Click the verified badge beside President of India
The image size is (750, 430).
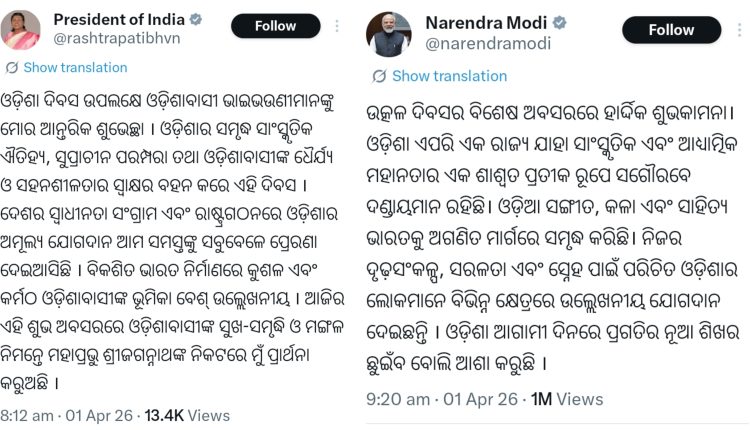pyautogui.click(x=196, y=20)
